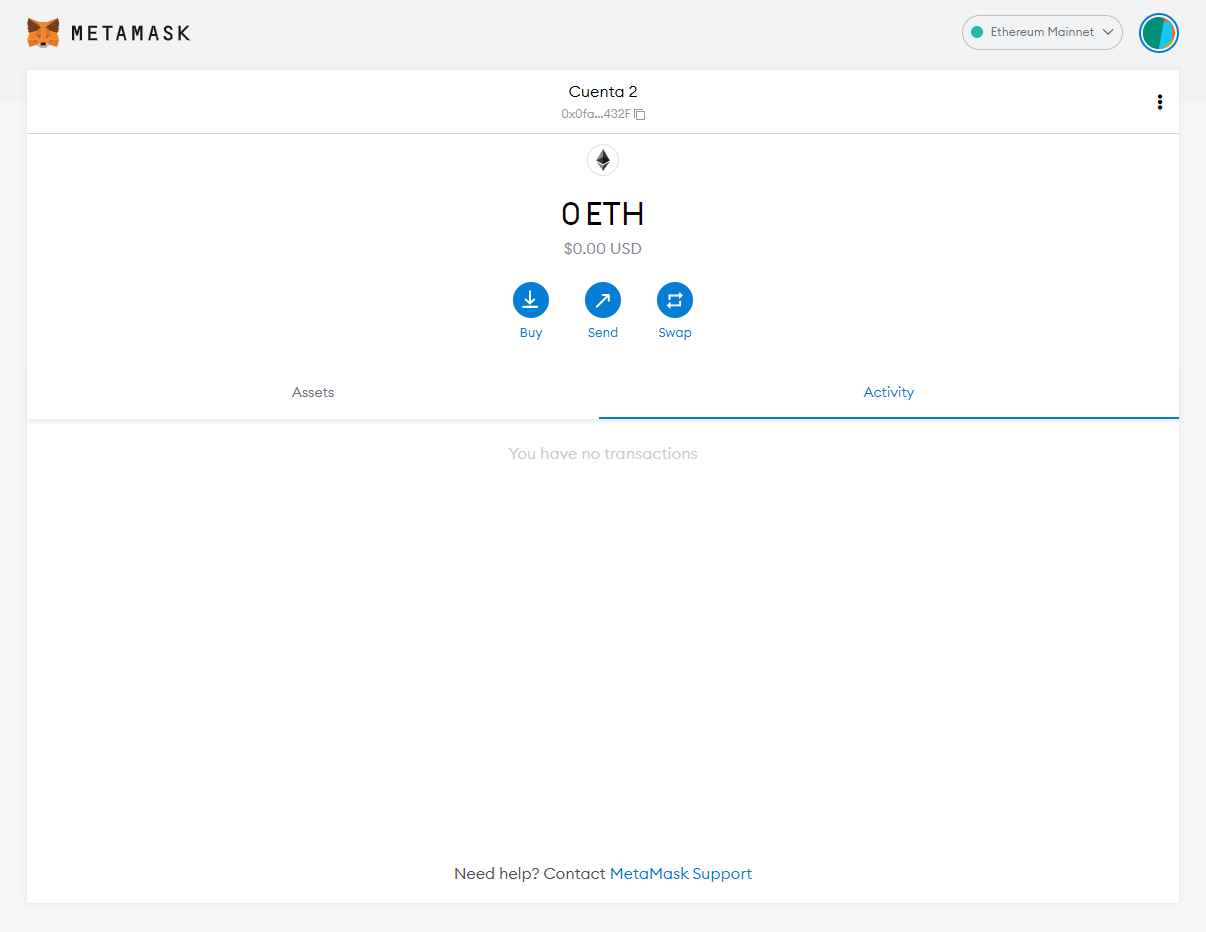Open the Ethereum Mainnet network selector
Image resolution: width=1206 pixels, height=932 pixels.
point(1042,32)
